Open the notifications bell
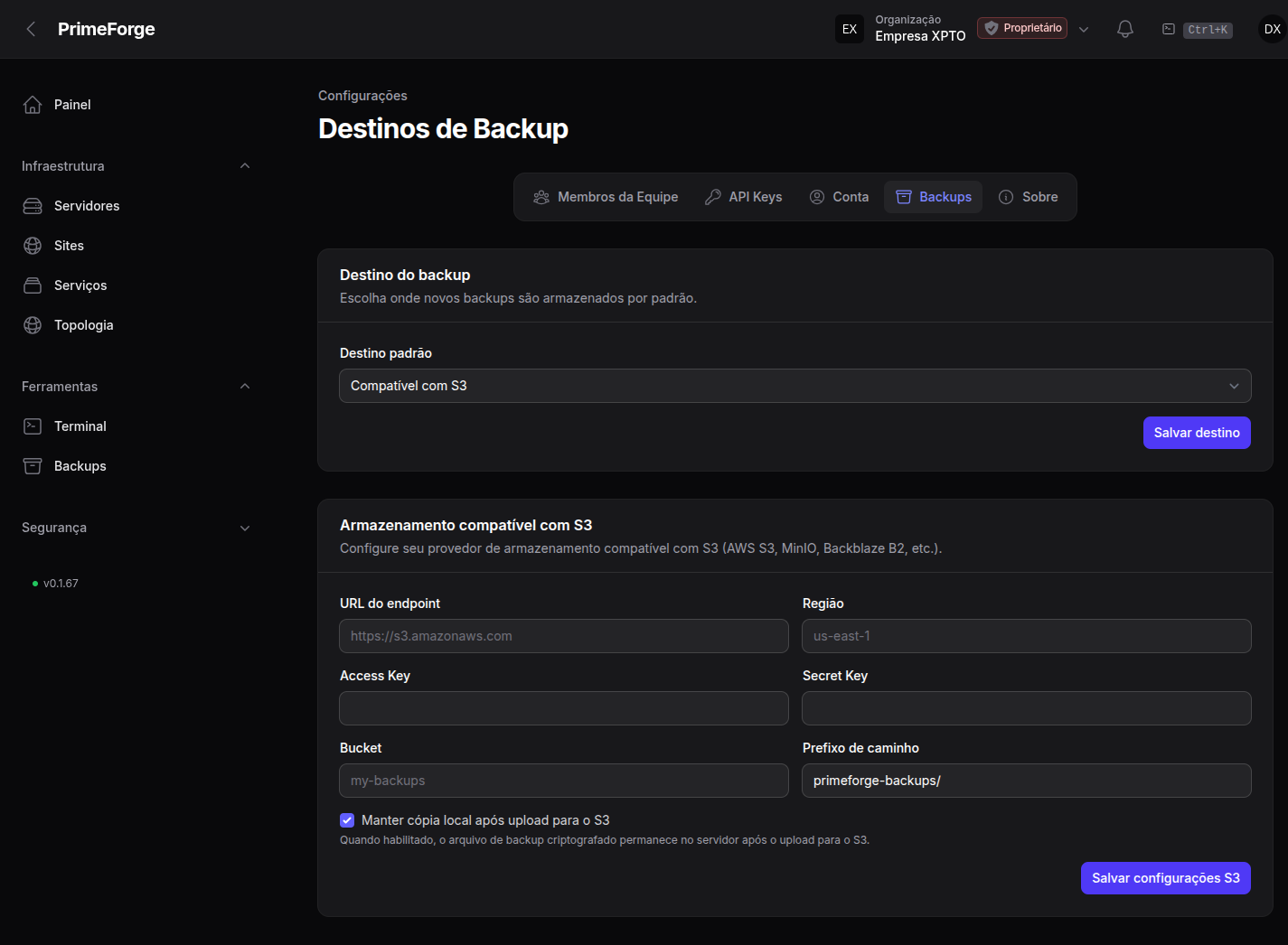Image resolution: width=1288 pixels, height=945 pixels. [1125, 29]
